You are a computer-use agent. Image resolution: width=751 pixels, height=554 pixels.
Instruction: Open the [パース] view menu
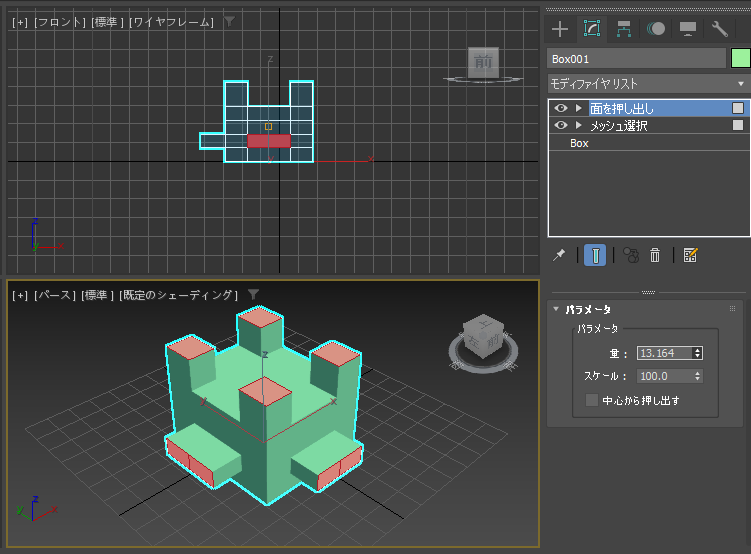[x=55, y=295]
